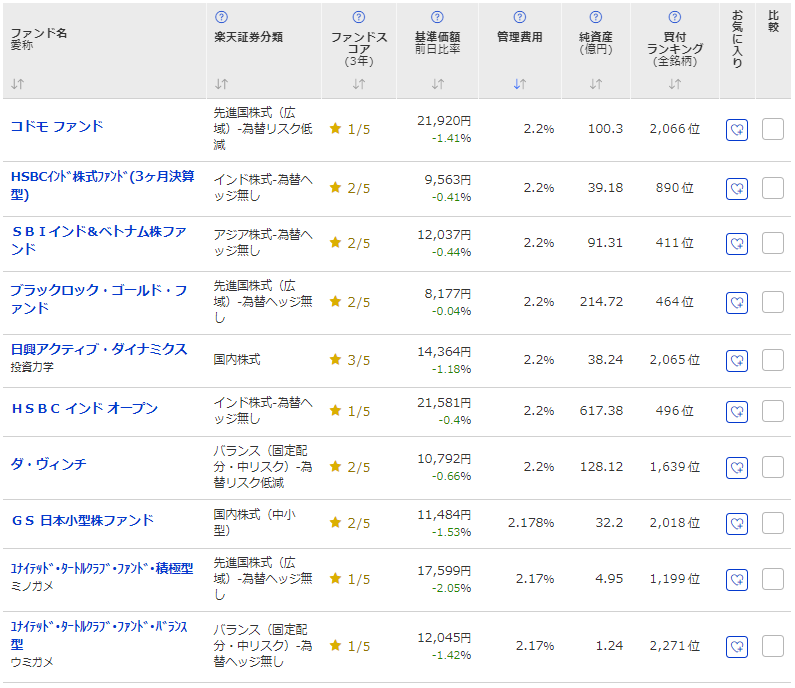Open help icon above 基準価額 header
This screenshot has height=688, width=795.
pos(437,17)
